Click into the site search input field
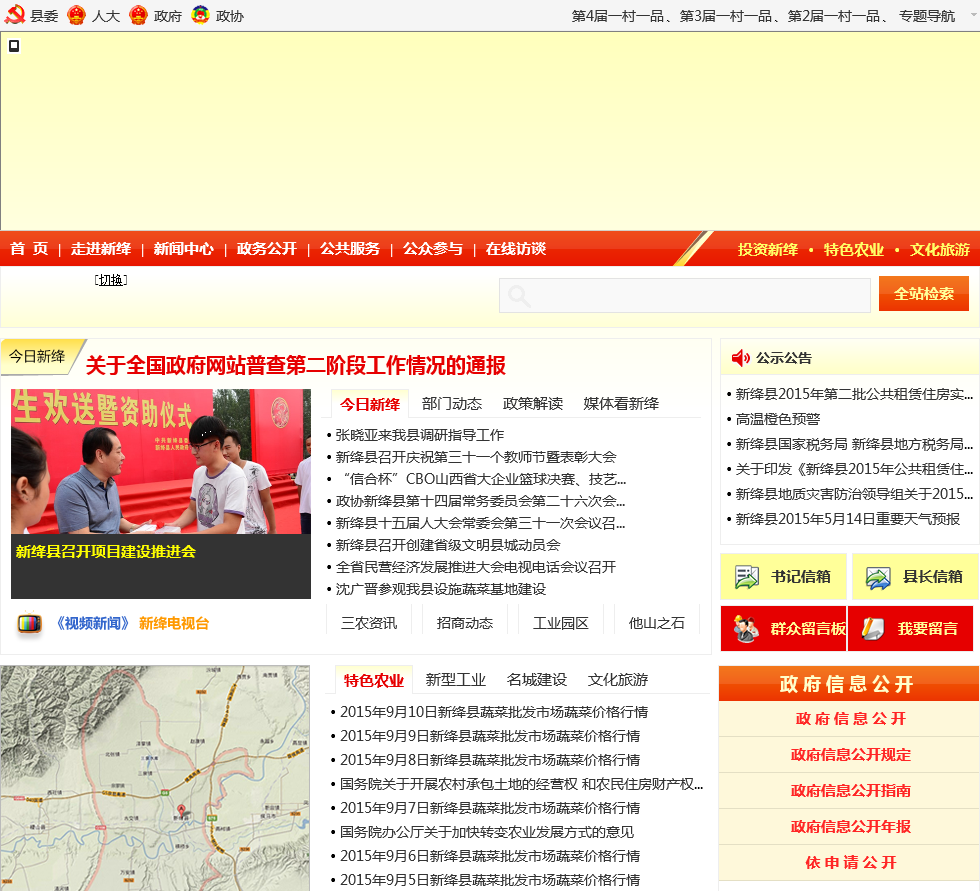The image size is (980, 891). 684,296
